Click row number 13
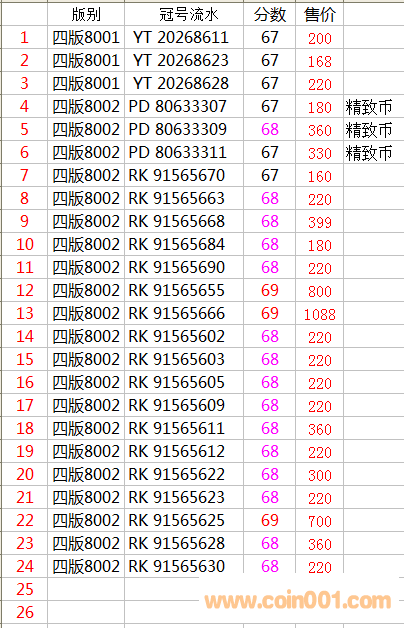The image size is (404, 628). pyautogui.click(x=24, y=314)
